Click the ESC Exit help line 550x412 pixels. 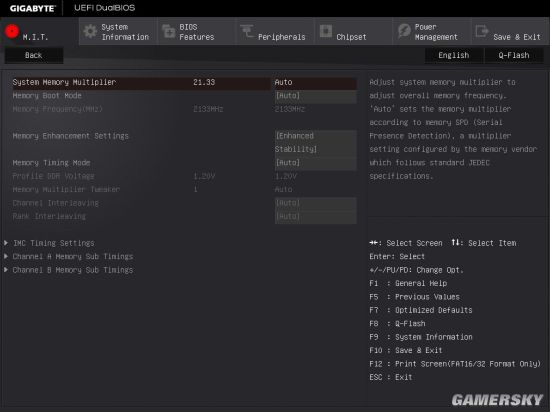point(390,377)
